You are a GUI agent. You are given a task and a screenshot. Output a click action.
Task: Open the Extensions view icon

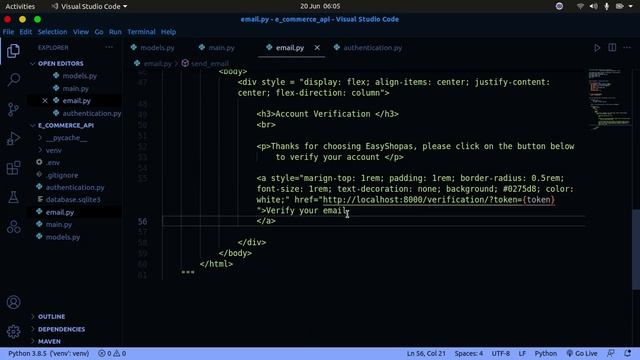tap(13, 168)
